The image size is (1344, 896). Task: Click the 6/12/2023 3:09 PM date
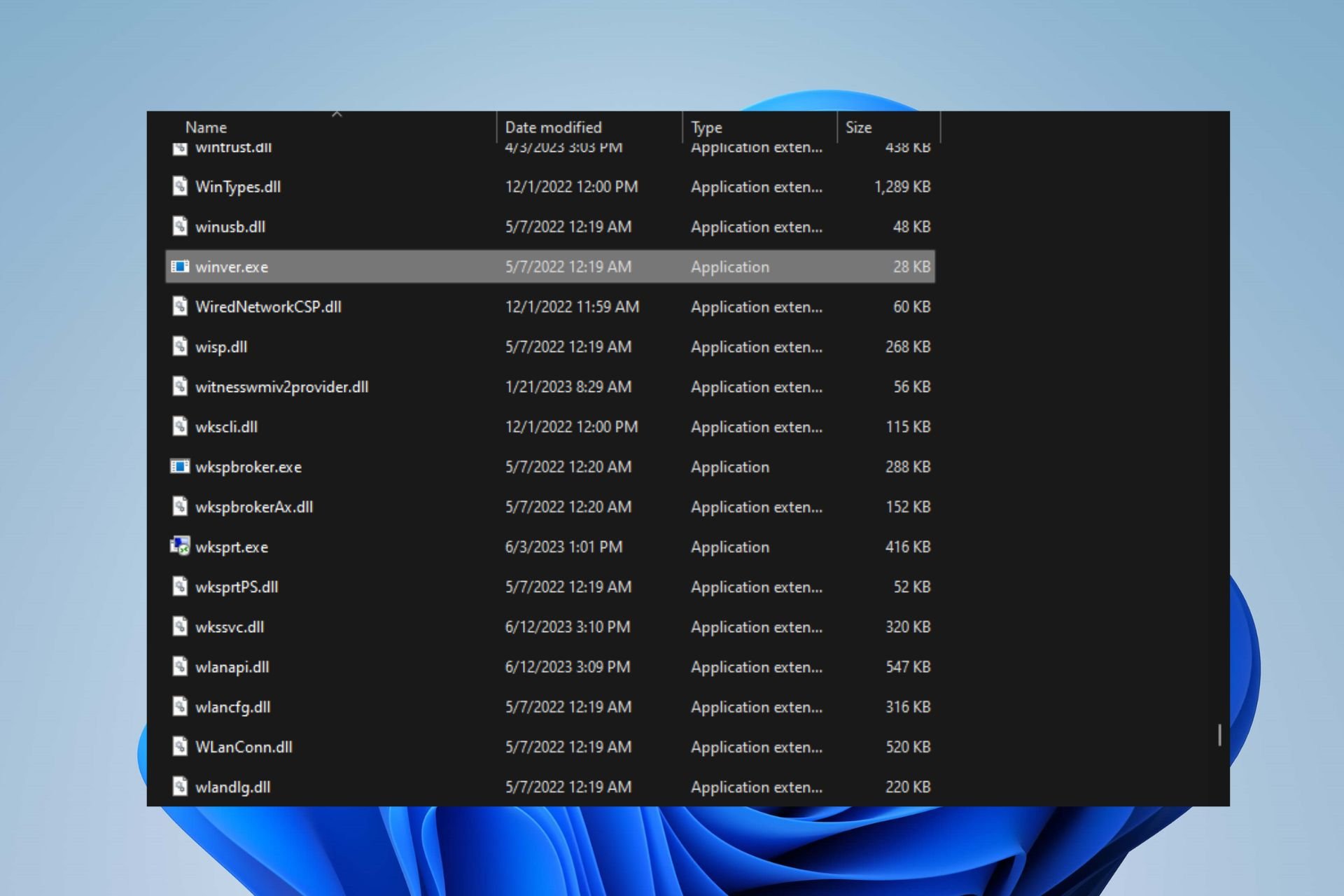[x=567, y=667]
